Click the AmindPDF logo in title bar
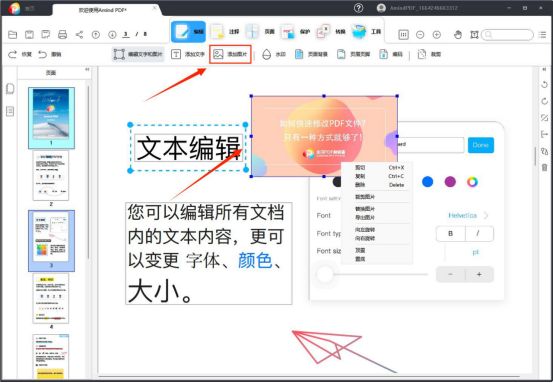The width and height of the screenshot is (553, 383). click(x=14, y=8)
